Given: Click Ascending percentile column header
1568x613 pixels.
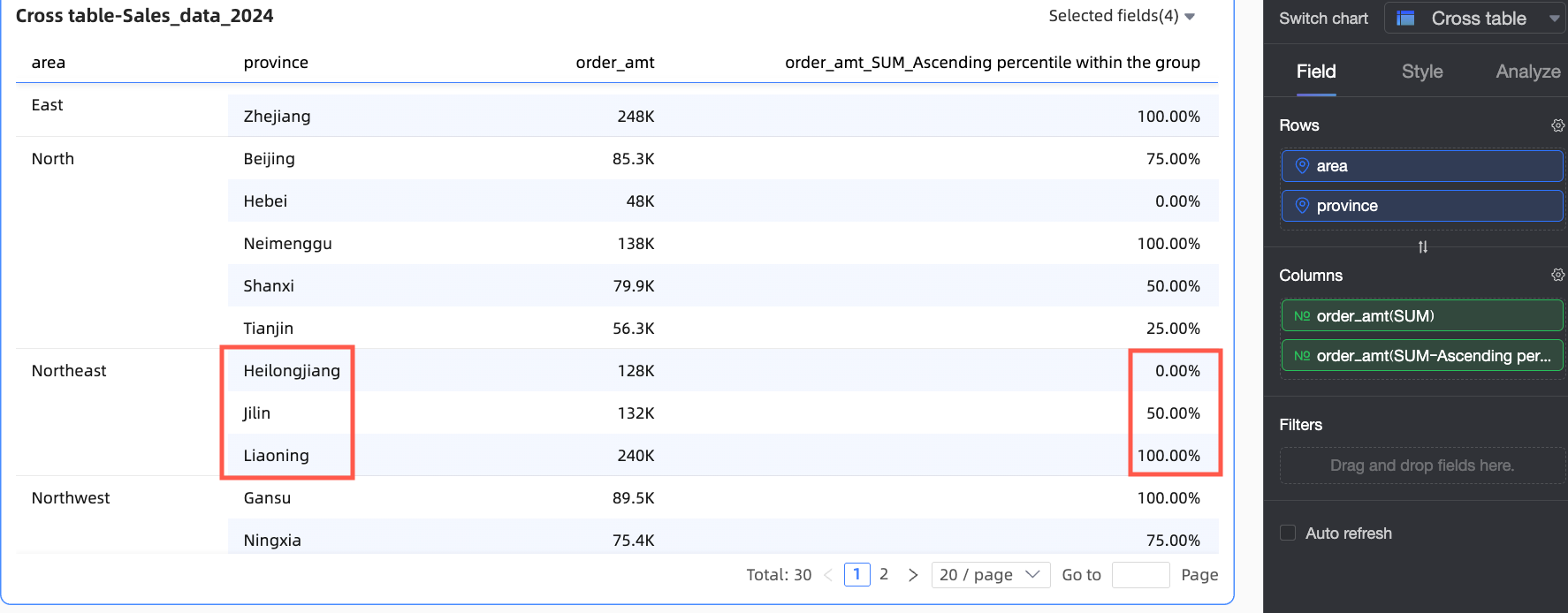Looking at the screenshot, I should tap(993, 63).
